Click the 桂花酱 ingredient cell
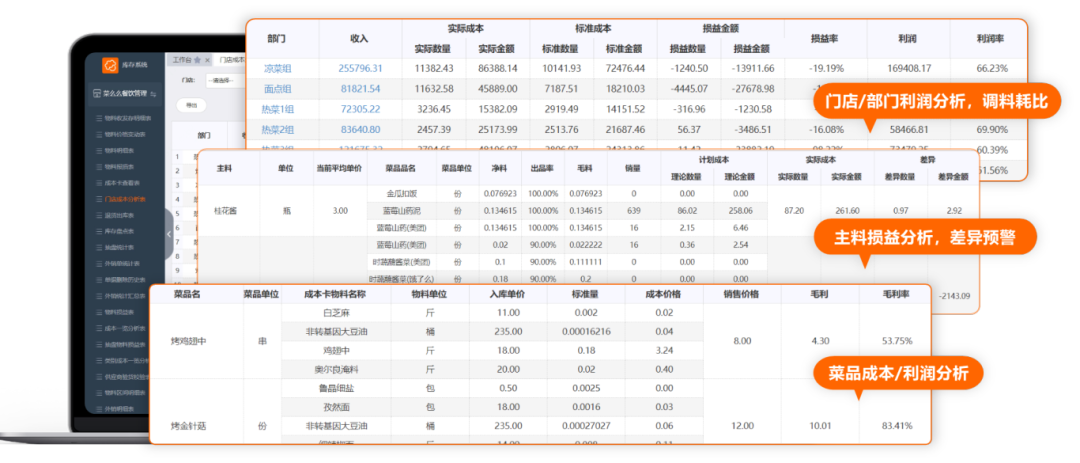The height and width of the screenshot is (463, 1080). 225,211
